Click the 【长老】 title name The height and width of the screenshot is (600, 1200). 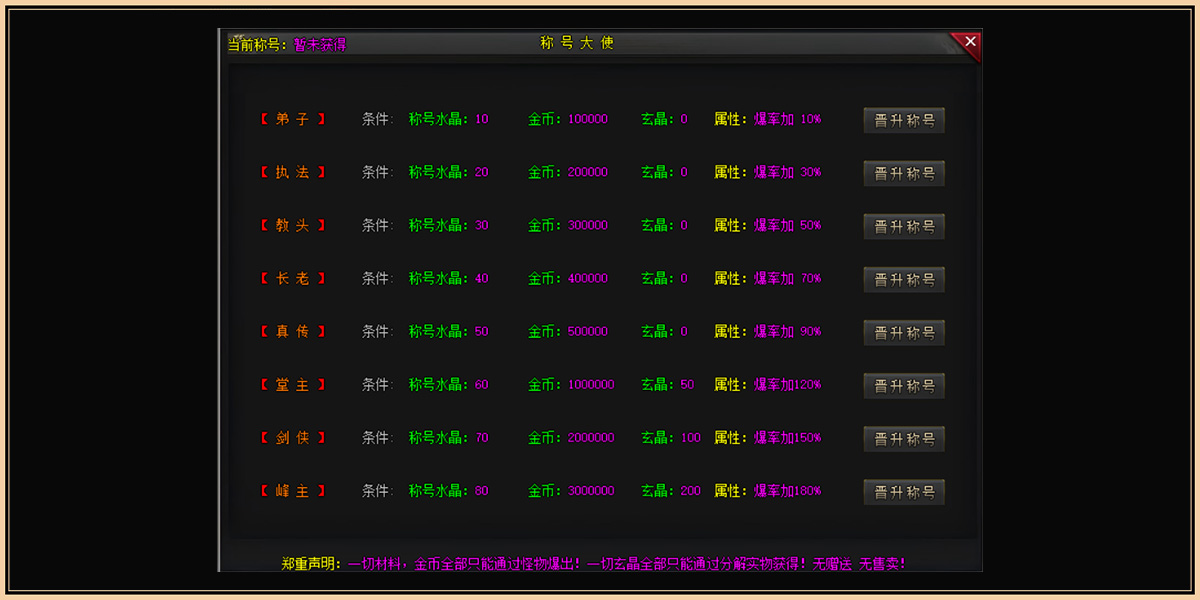coord(293,278)
